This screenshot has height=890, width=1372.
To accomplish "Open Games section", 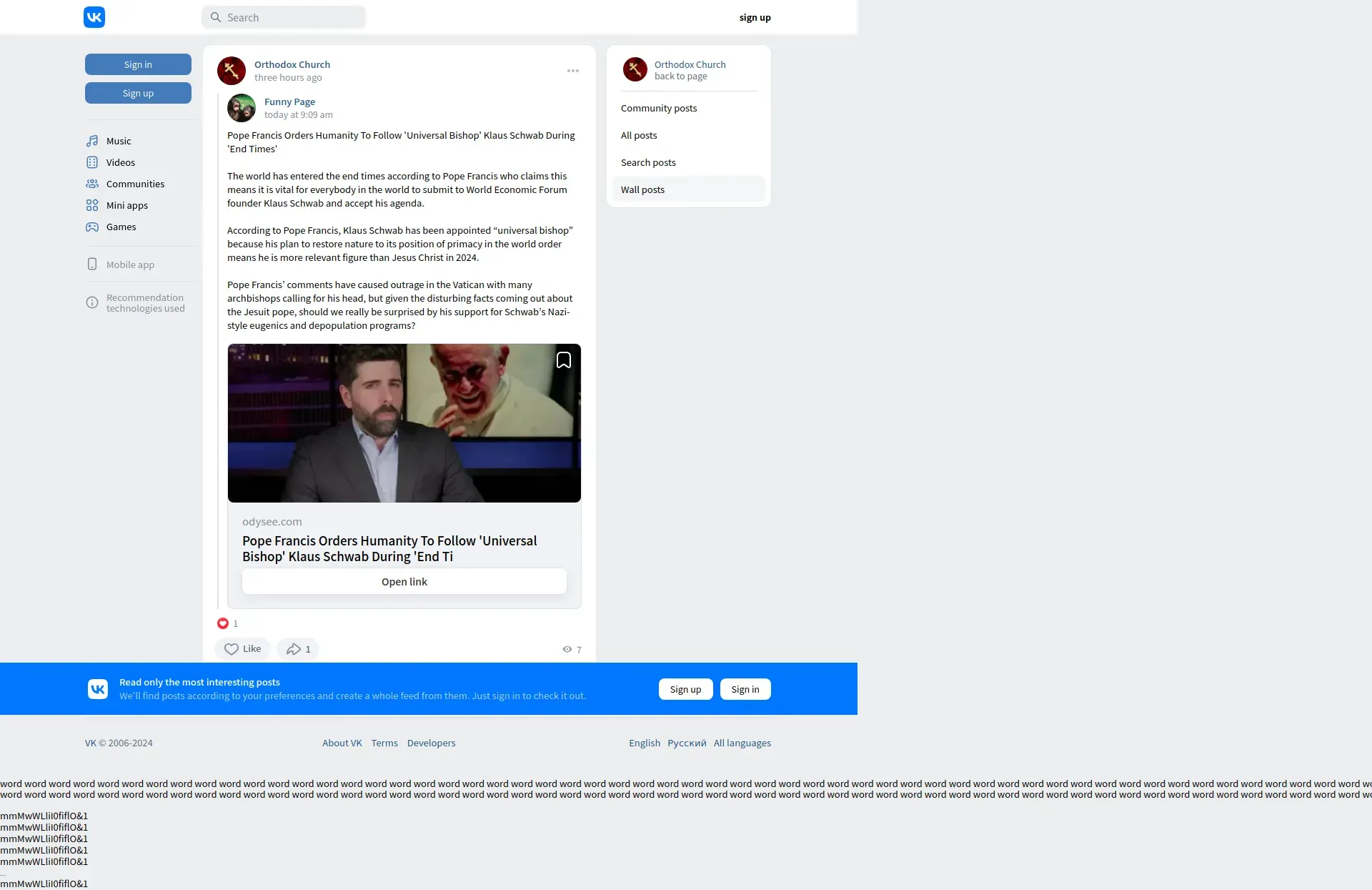I will (x=121, y=227).
